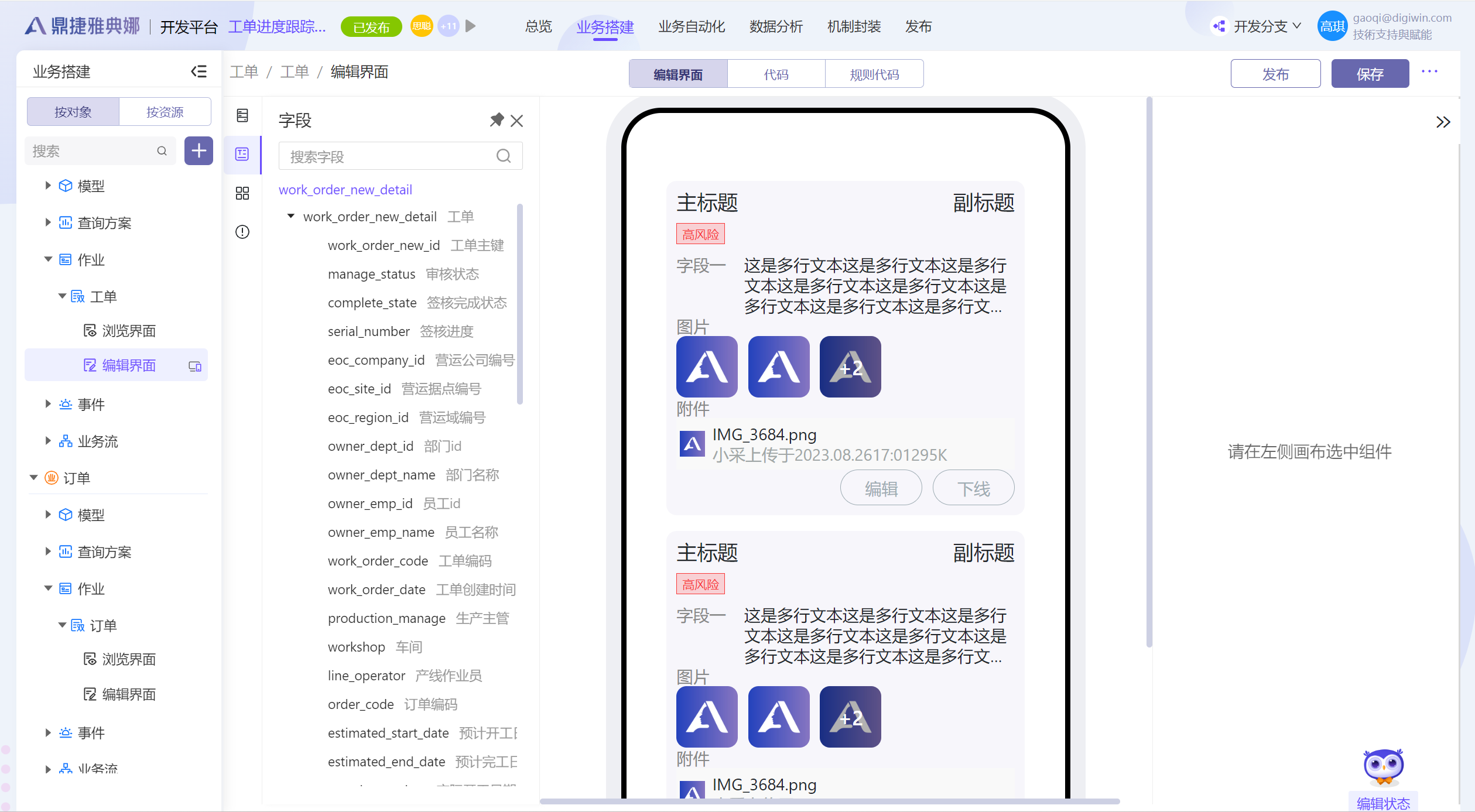
Task: Click the owl assistant mascot
Action: pos(1383,768)
